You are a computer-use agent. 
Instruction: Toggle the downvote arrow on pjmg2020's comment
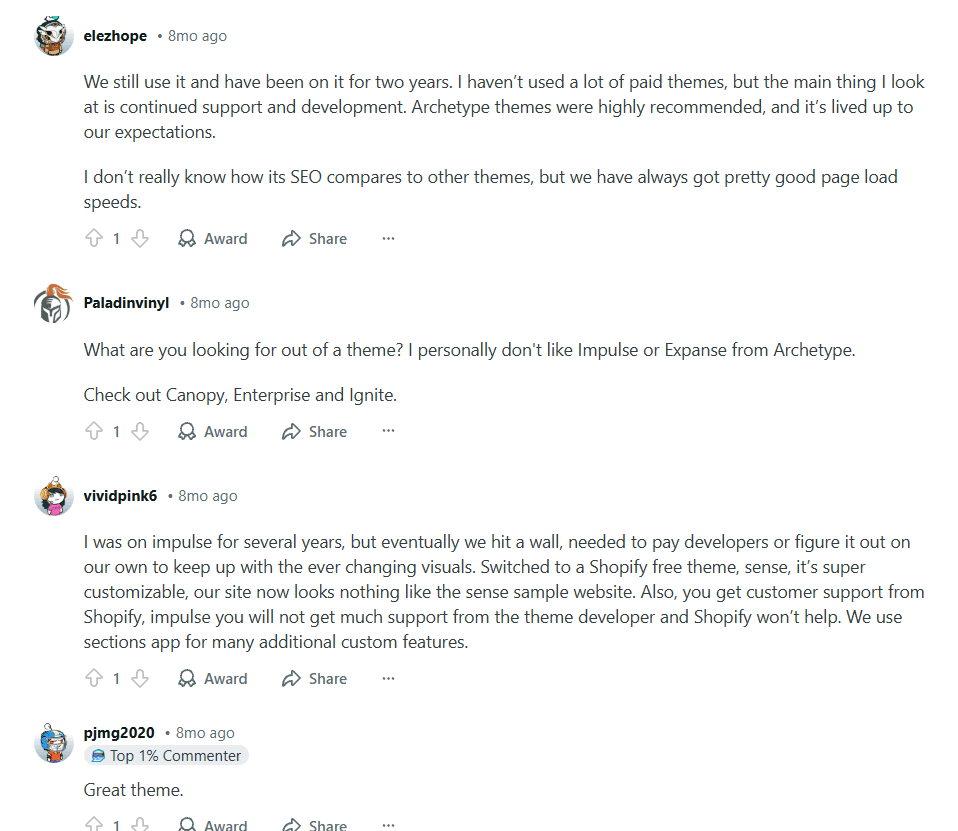pyautogui.click(x=141, y=825)
